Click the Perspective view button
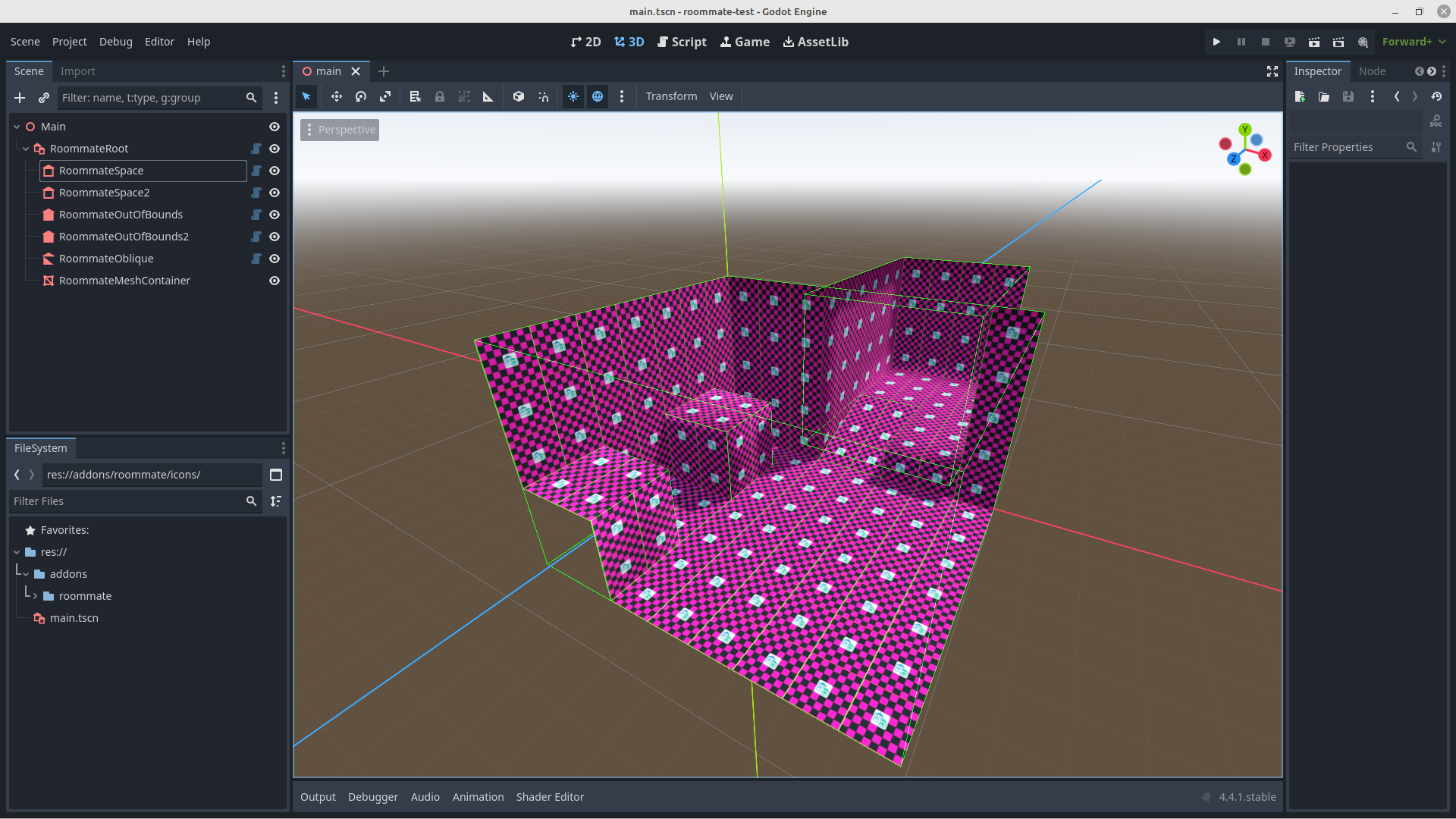Screen dimensions: 1456x819 coord(340,130)
